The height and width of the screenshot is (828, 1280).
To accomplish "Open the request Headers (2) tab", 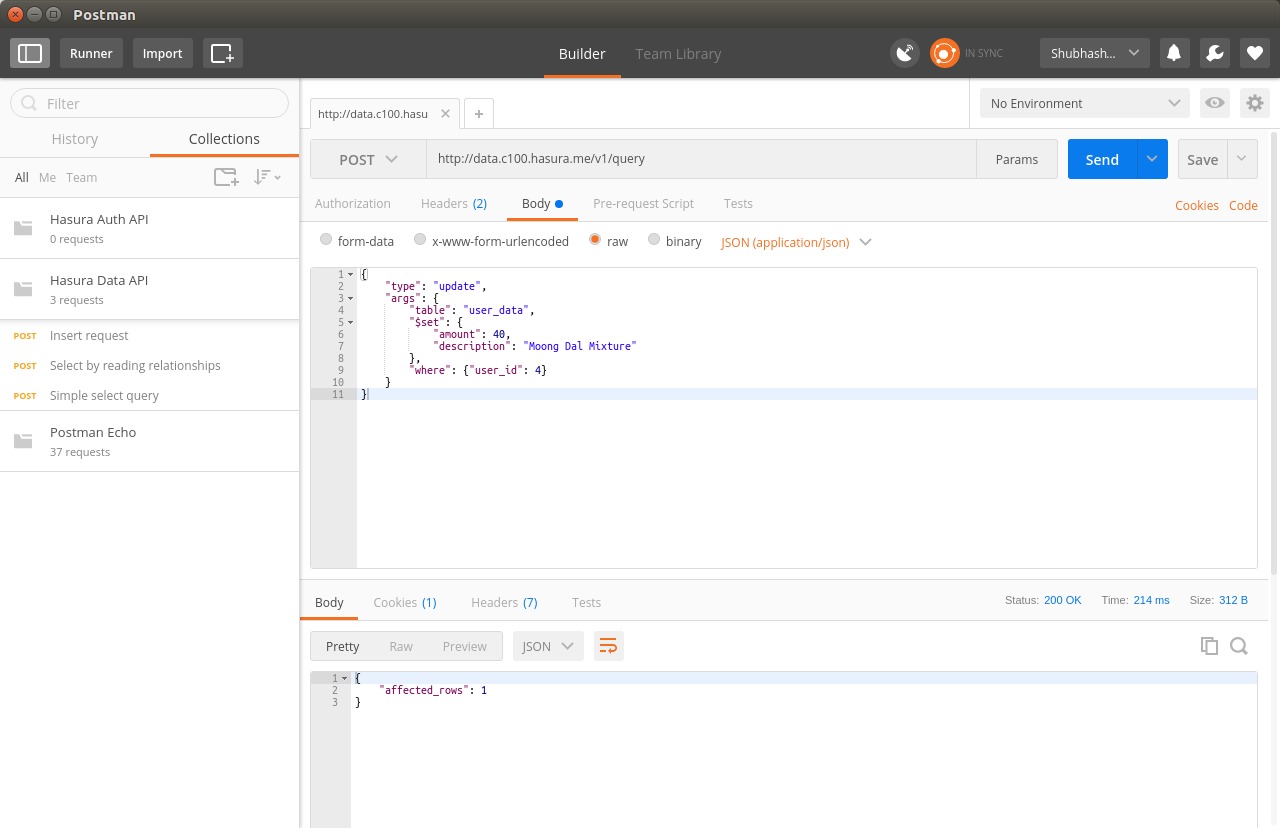I will coord(454,203).
